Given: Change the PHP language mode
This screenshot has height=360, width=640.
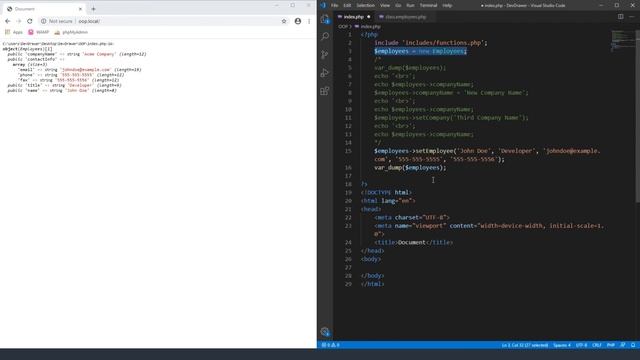Looking at the screenshot, I should pyautogui.click(x=611, y=345).
